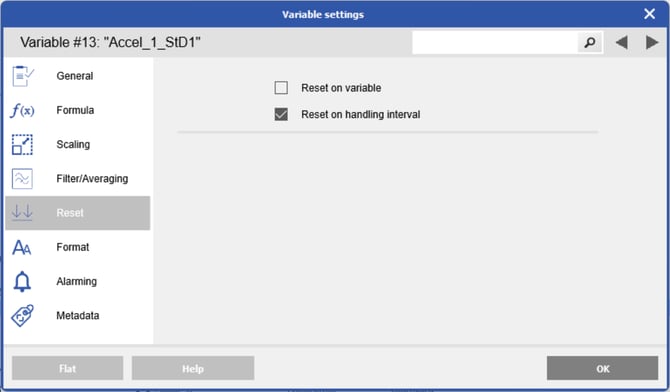Uncheck Reset on handling interval
Image resolution: width=670 pixels, height=392 pixels.
pos(281,114)
